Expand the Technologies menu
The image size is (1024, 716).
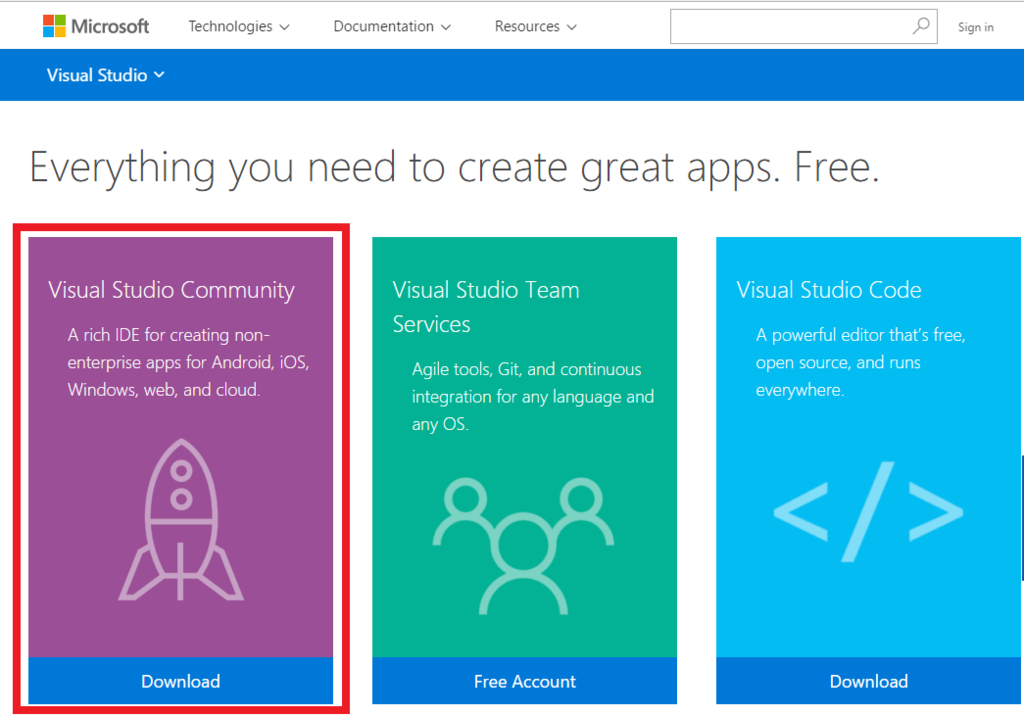click(238, 26)
